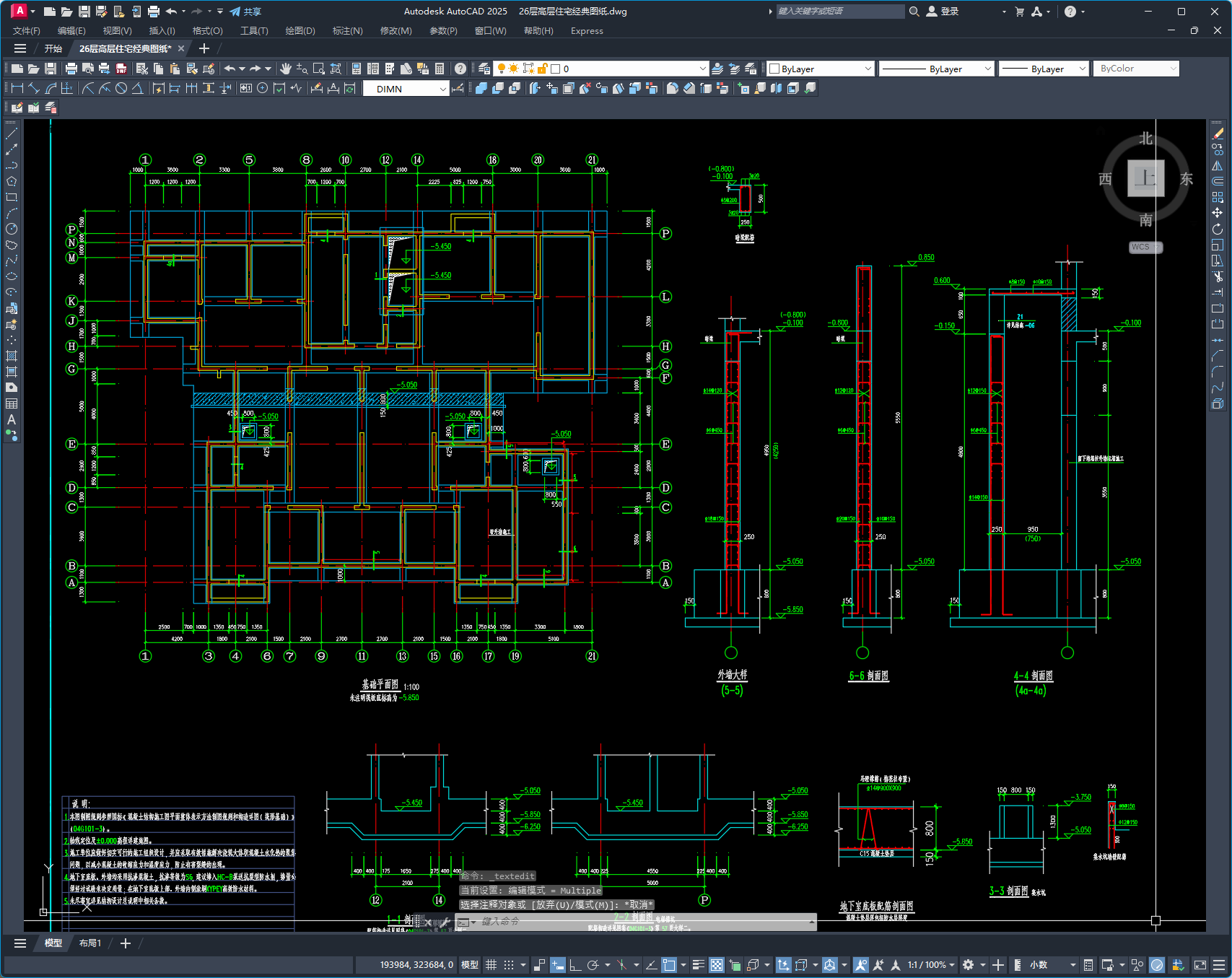Screen dimensions: 1232x978
Task: Open the layer selection dropdown
Action: tap(601, 69)
